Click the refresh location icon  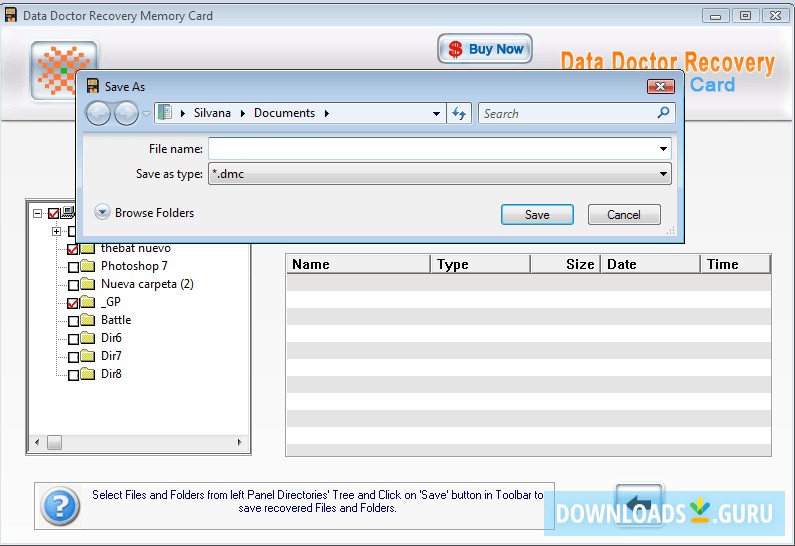(459, 113)
